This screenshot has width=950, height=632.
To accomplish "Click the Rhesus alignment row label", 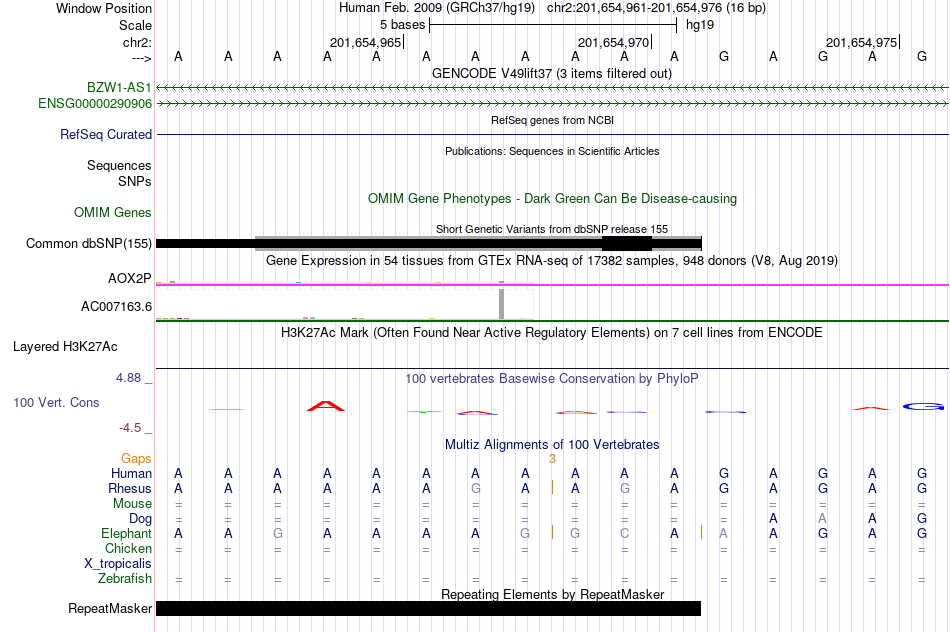I will click(130, 488).
